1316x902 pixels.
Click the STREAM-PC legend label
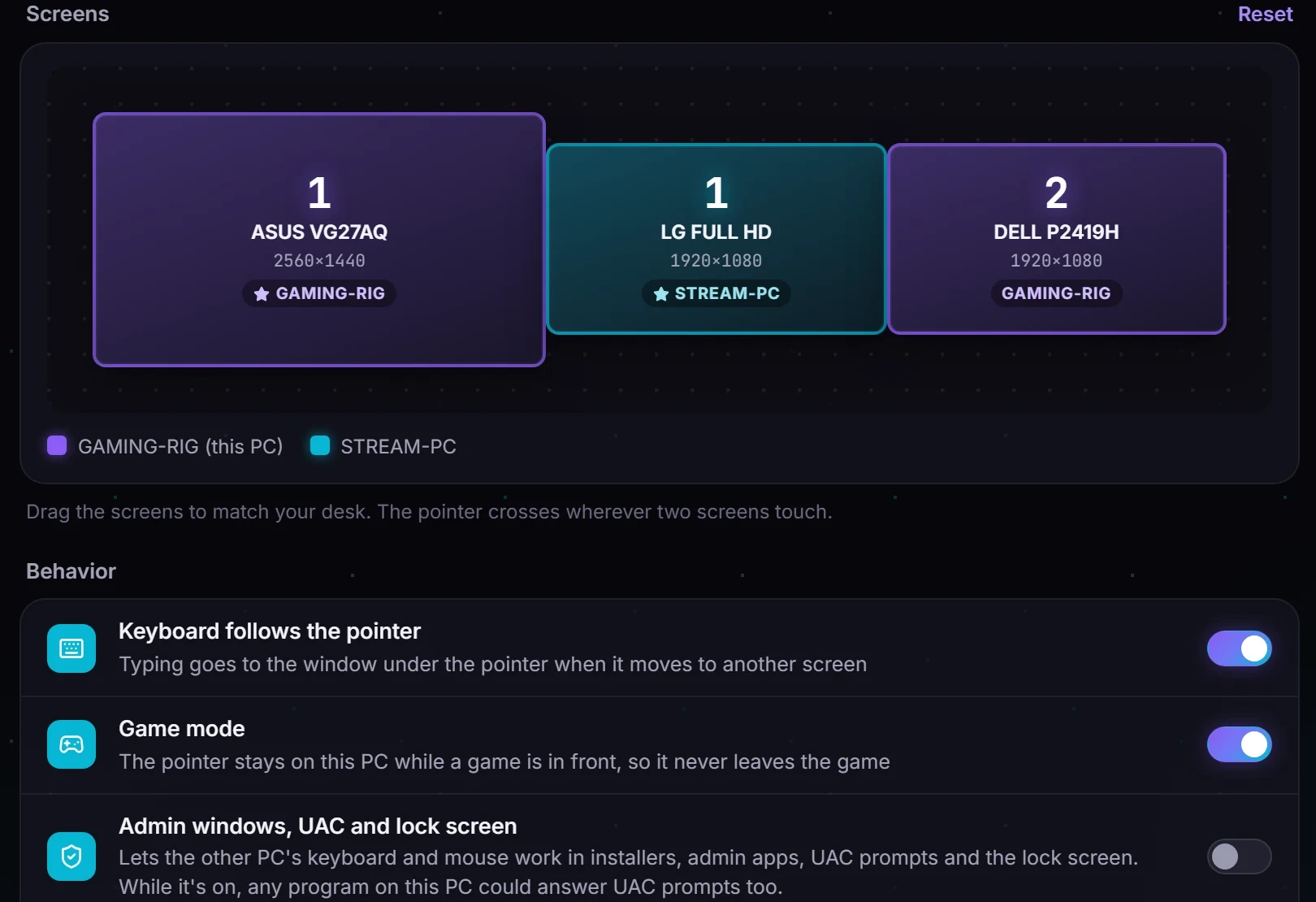[398, 446]
